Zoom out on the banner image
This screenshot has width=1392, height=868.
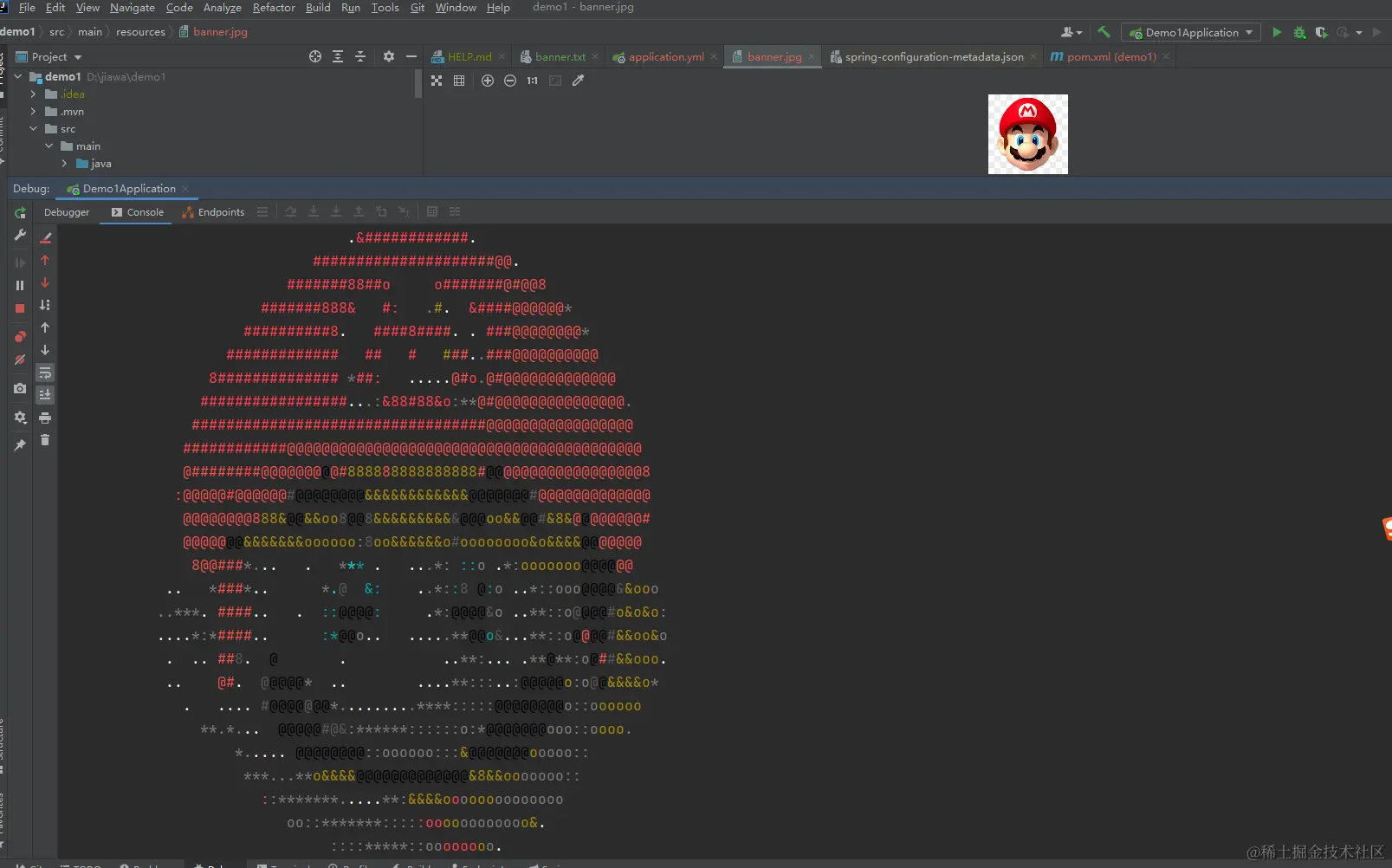(x=510, y=81)
